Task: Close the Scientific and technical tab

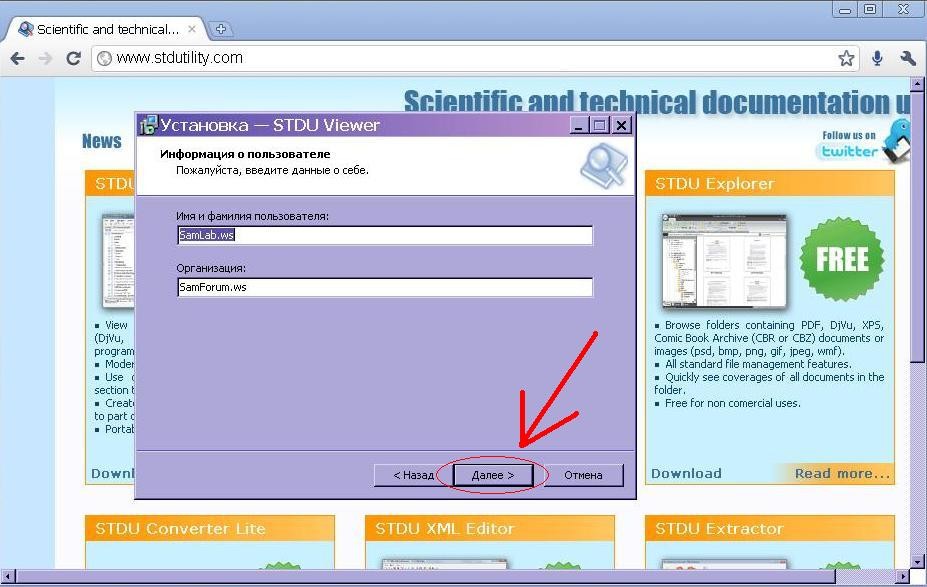Action: point(192,28)
